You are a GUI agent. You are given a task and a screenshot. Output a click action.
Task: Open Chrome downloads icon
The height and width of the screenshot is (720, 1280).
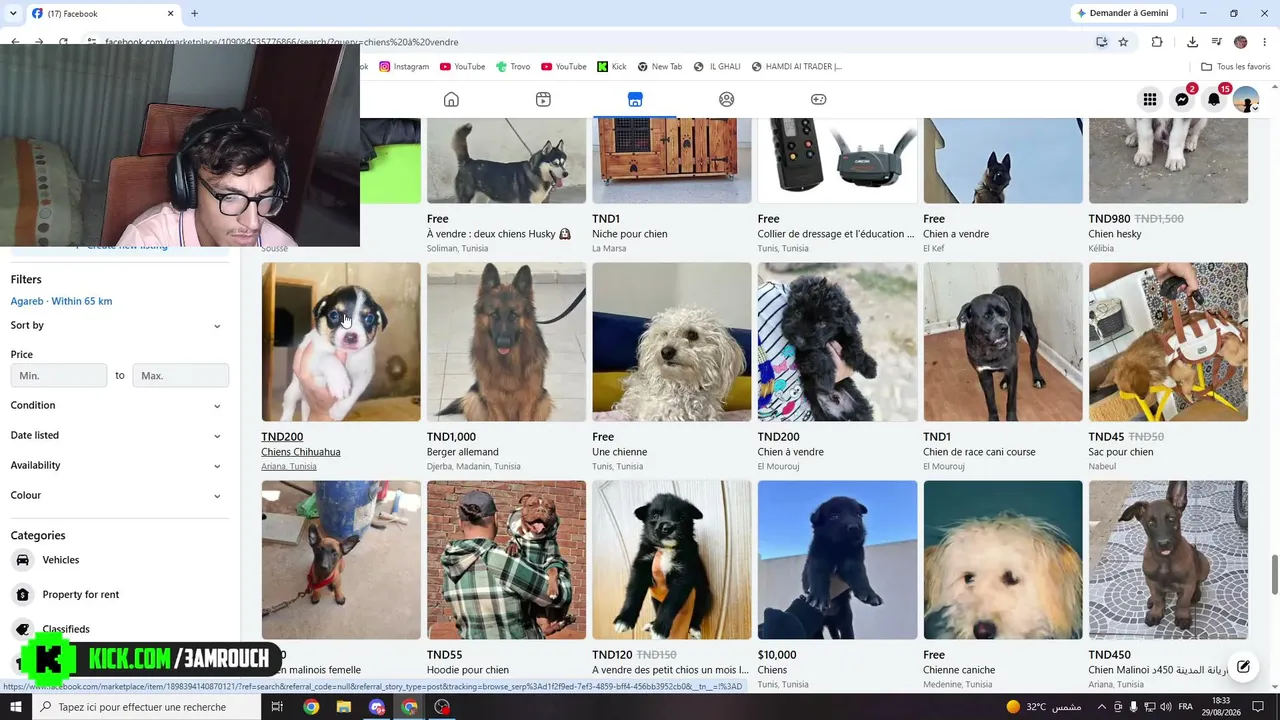tap(1192, 42)
